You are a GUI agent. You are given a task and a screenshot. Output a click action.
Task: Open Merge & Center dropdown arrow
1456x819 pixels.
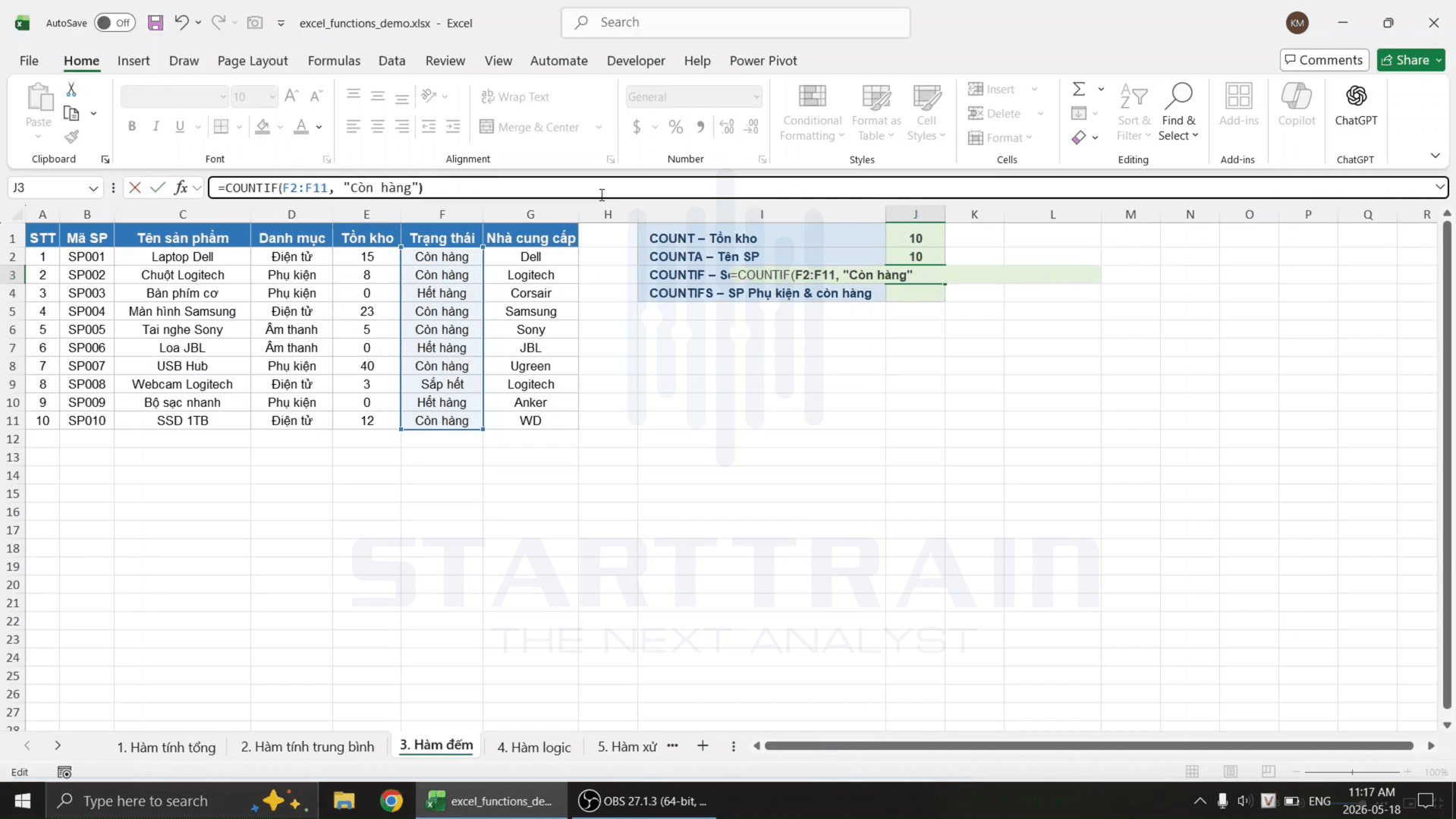tap(599, 127)
